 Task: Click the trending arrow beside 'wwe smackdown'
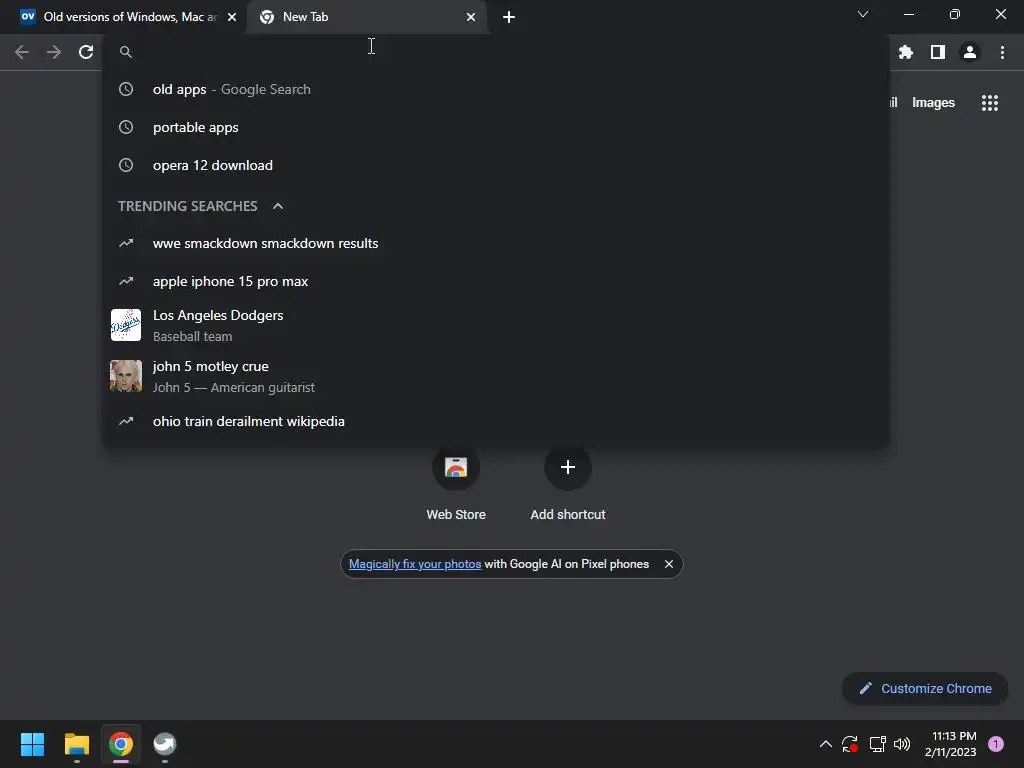[126, 243]
